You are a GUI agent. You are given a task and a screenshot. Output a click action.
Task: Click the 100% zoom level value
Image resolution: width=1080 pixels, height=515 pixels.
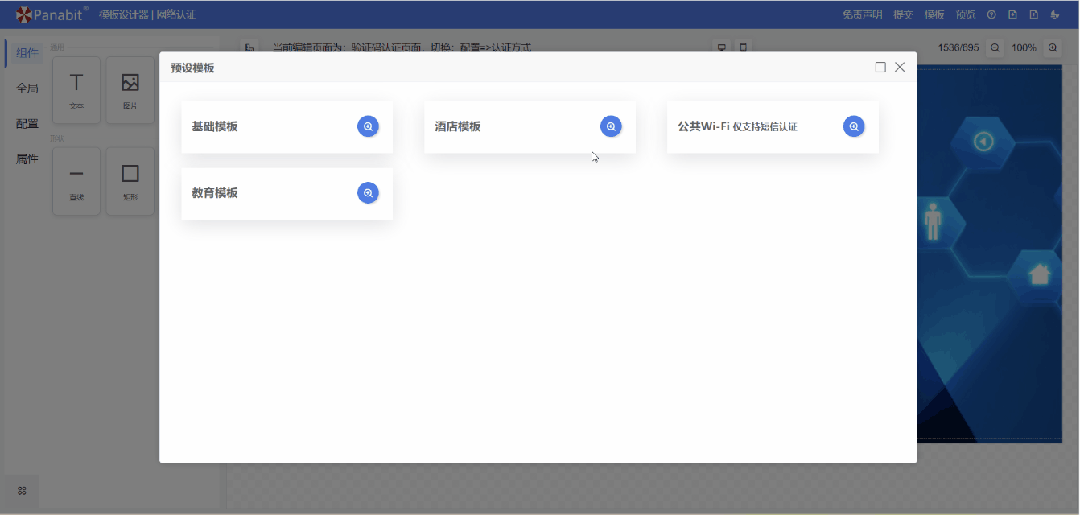pos(1024,48)
